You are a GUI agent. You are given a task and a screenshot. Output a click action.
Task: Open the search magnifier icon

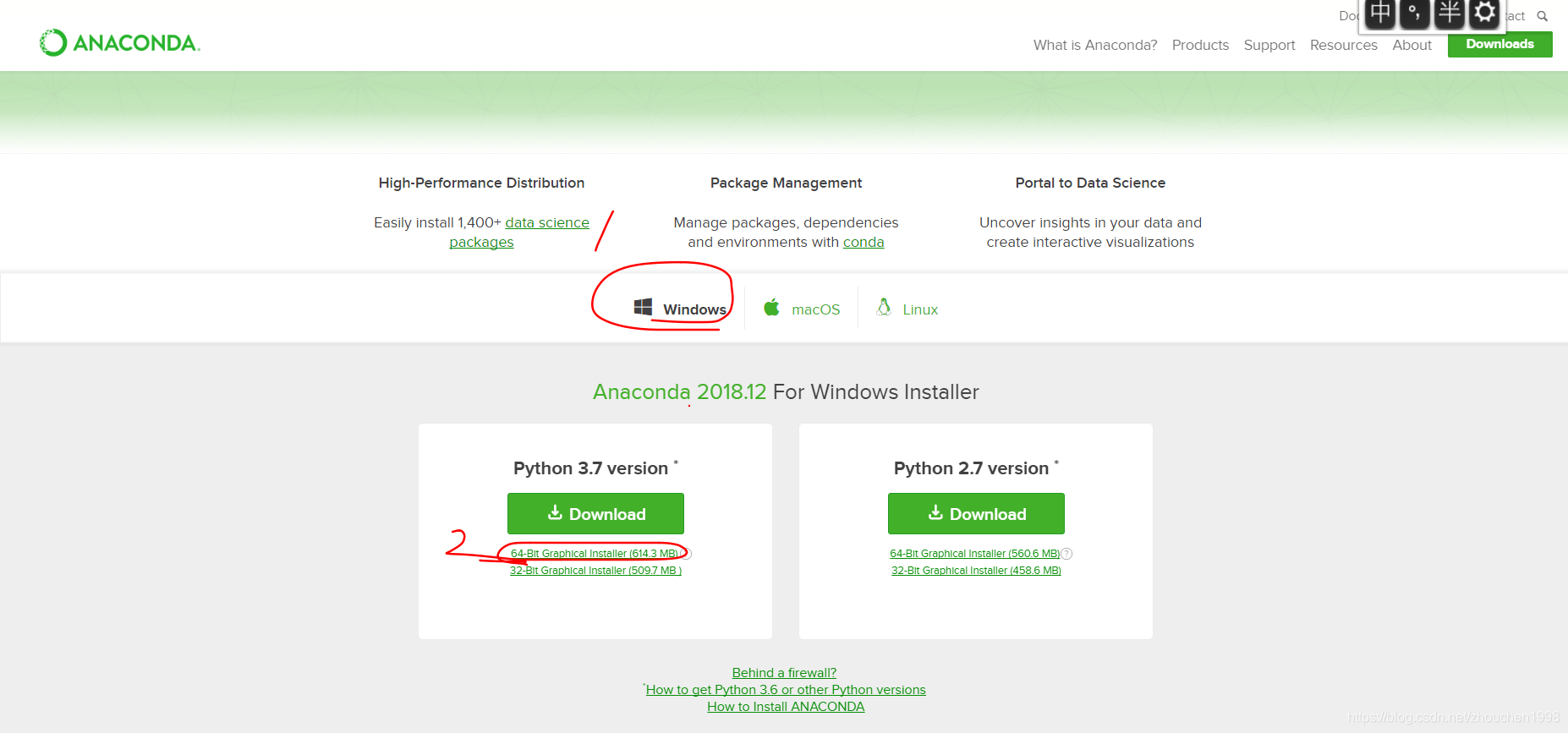(1542, 16)
